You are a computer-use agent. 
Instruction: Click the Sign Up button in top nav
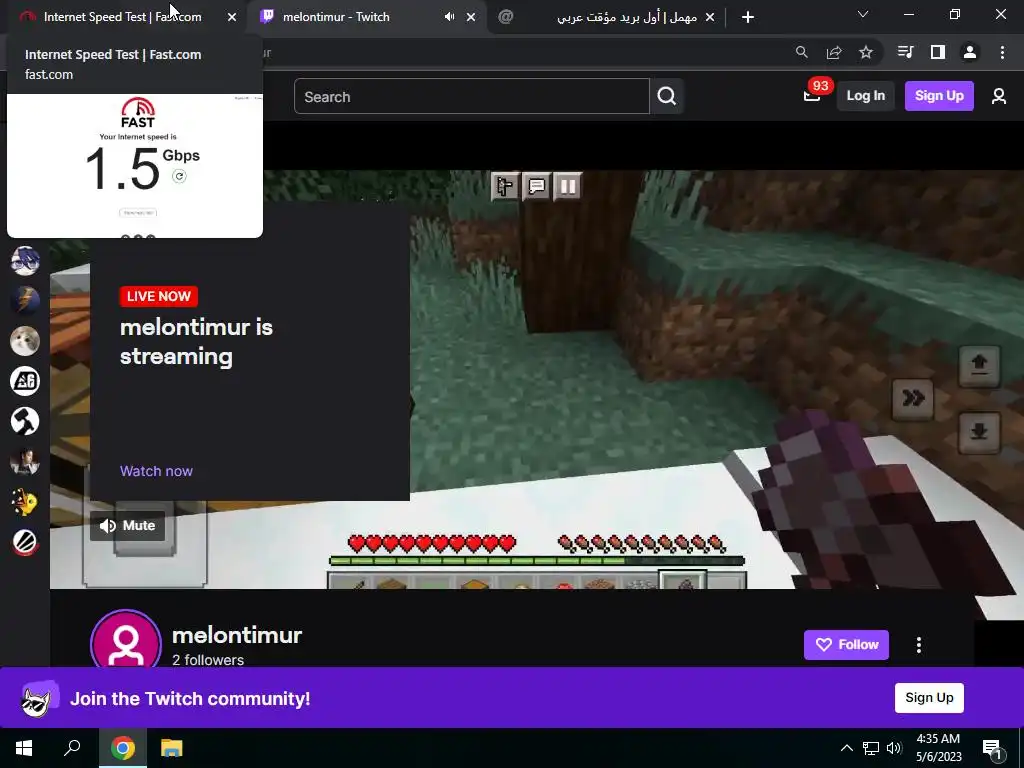pyautogui.click(x=939, y=96)
